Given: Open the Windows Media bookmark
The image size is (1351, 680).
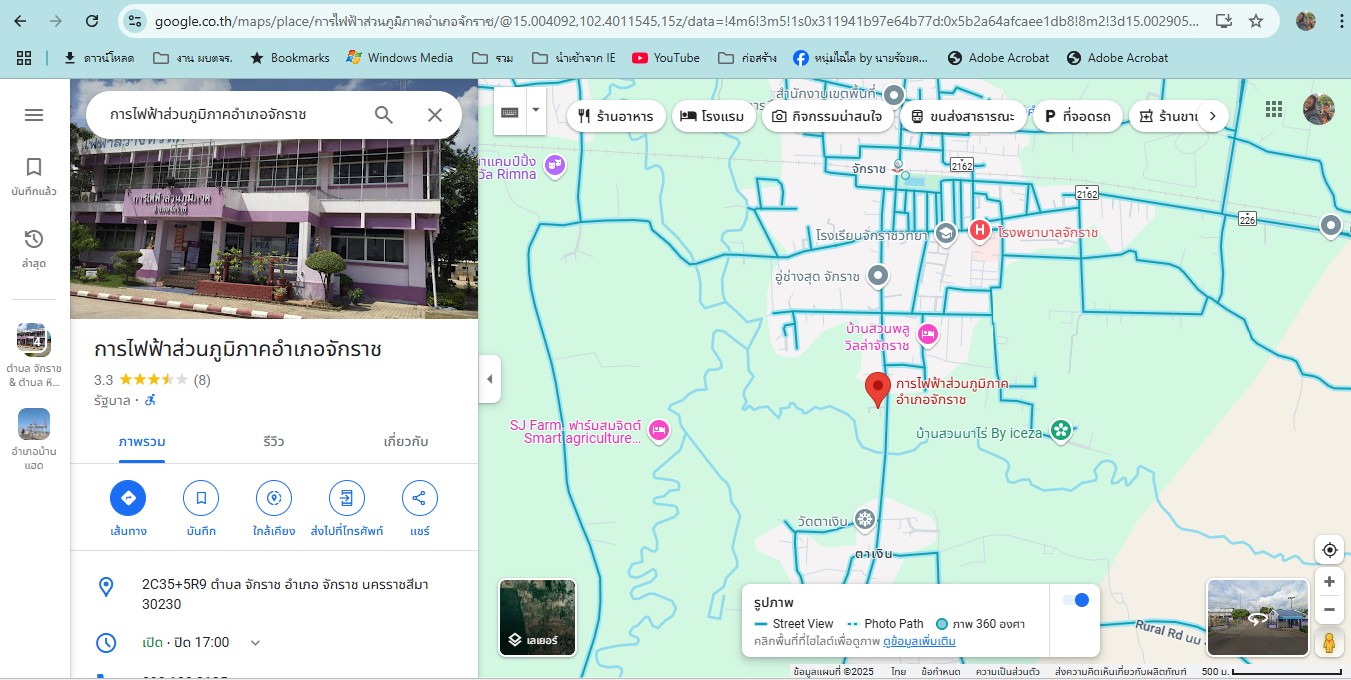Looking at the screenshot, I should 400,58.
